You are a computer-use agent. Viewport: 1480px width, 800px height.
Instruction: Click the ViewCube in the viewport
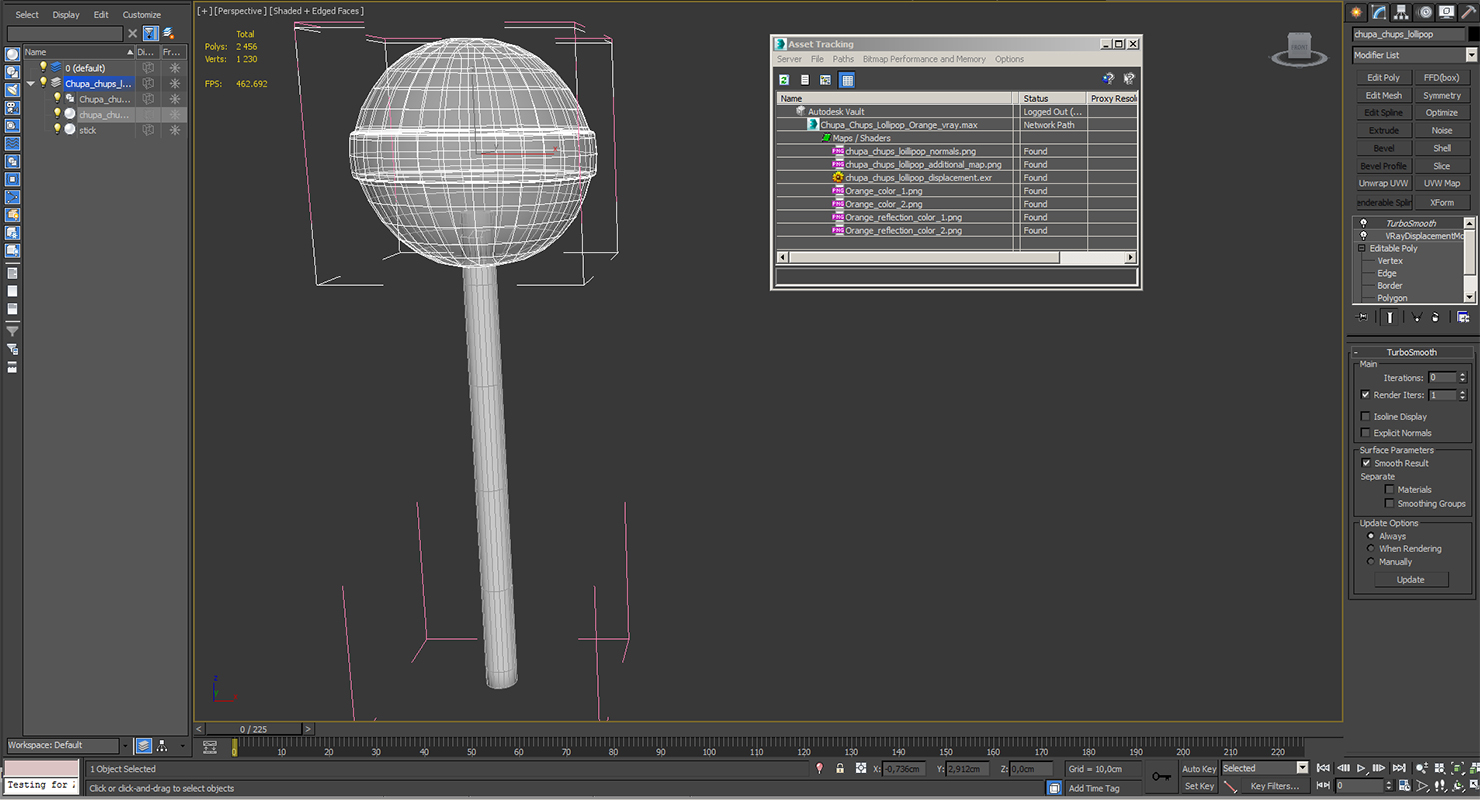click(x=1299, y=48)
